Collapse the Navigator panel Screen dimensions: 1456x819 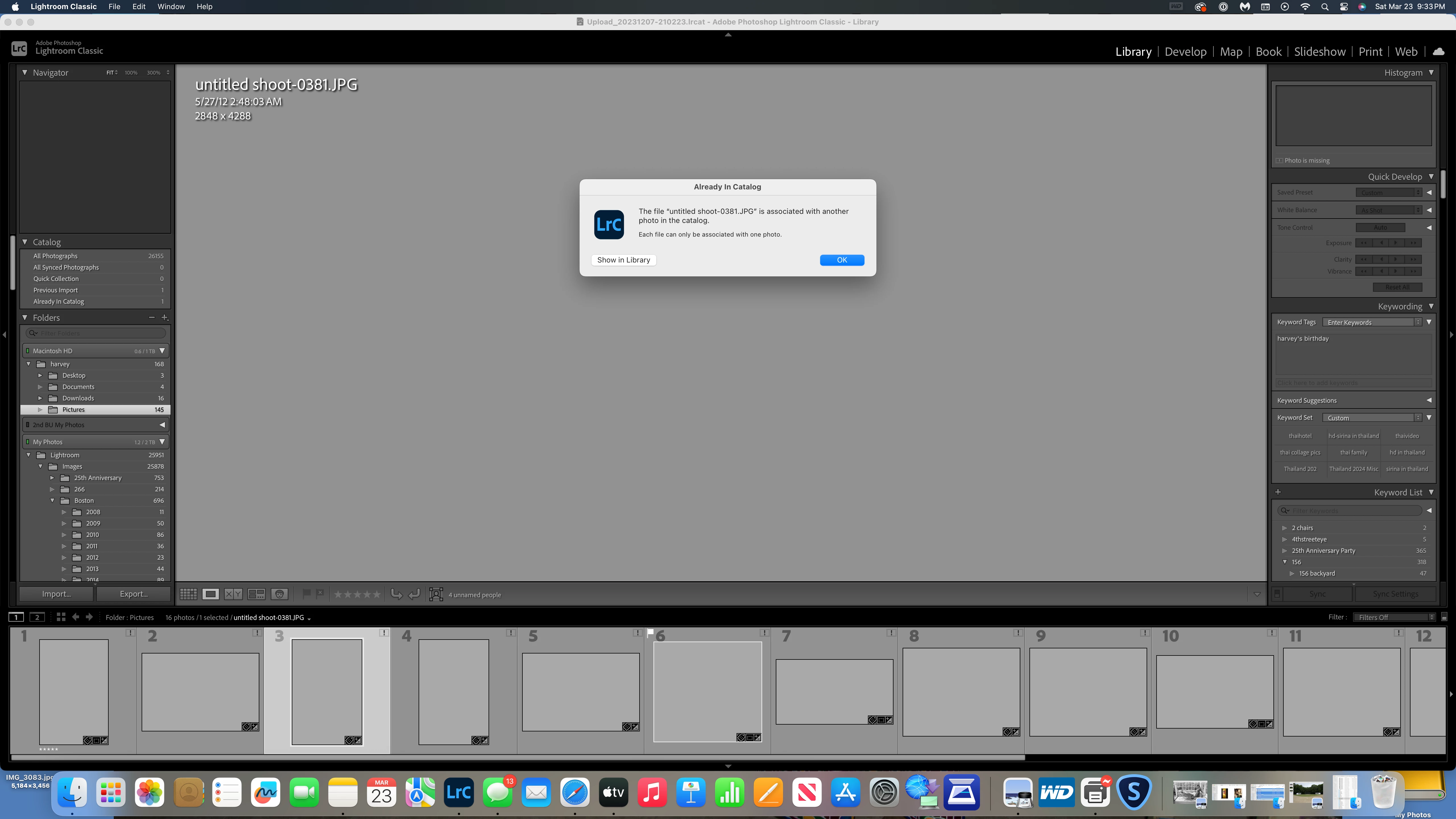(25, 72)
